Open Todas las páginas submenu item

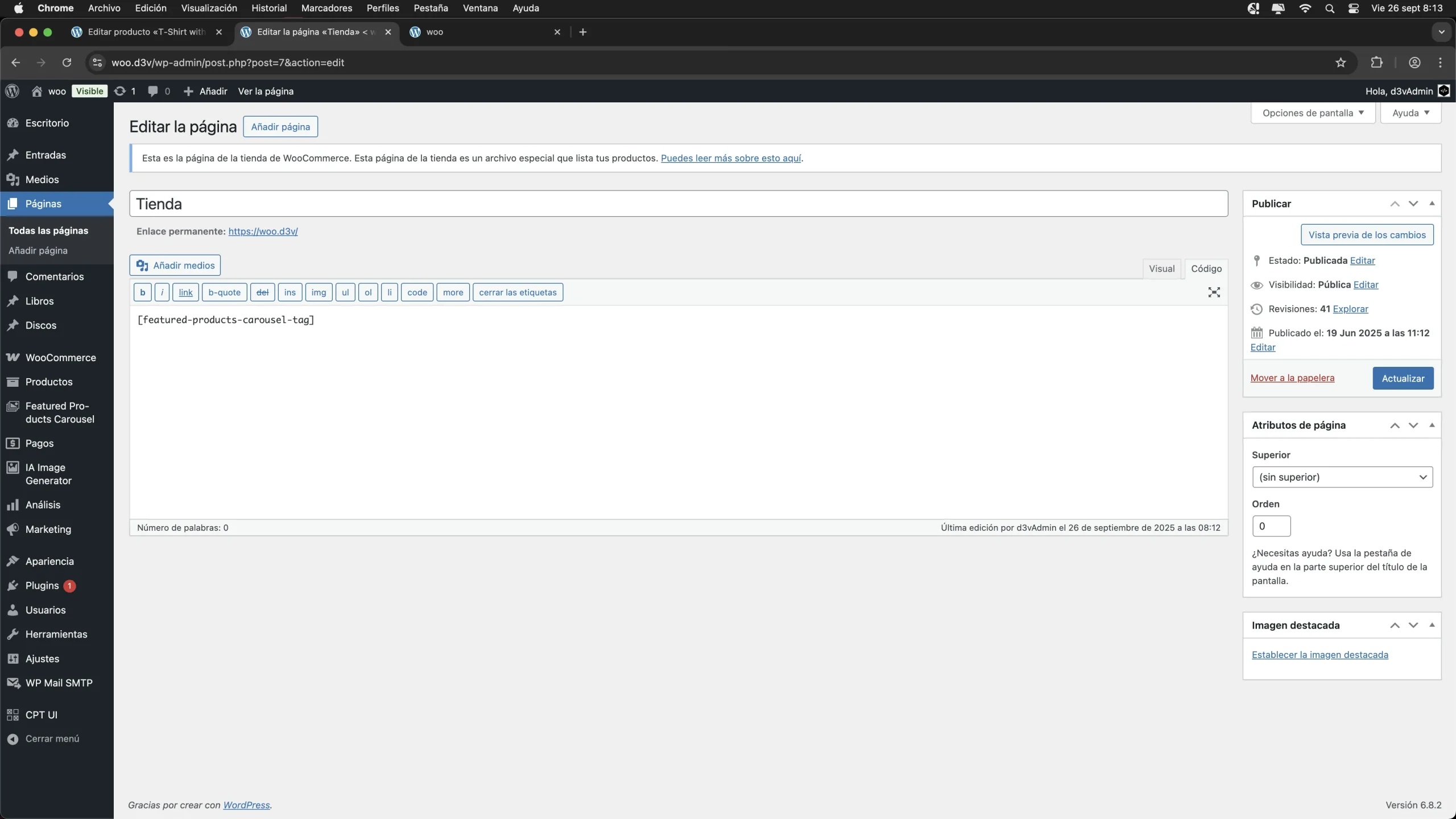tap(48, 230)
